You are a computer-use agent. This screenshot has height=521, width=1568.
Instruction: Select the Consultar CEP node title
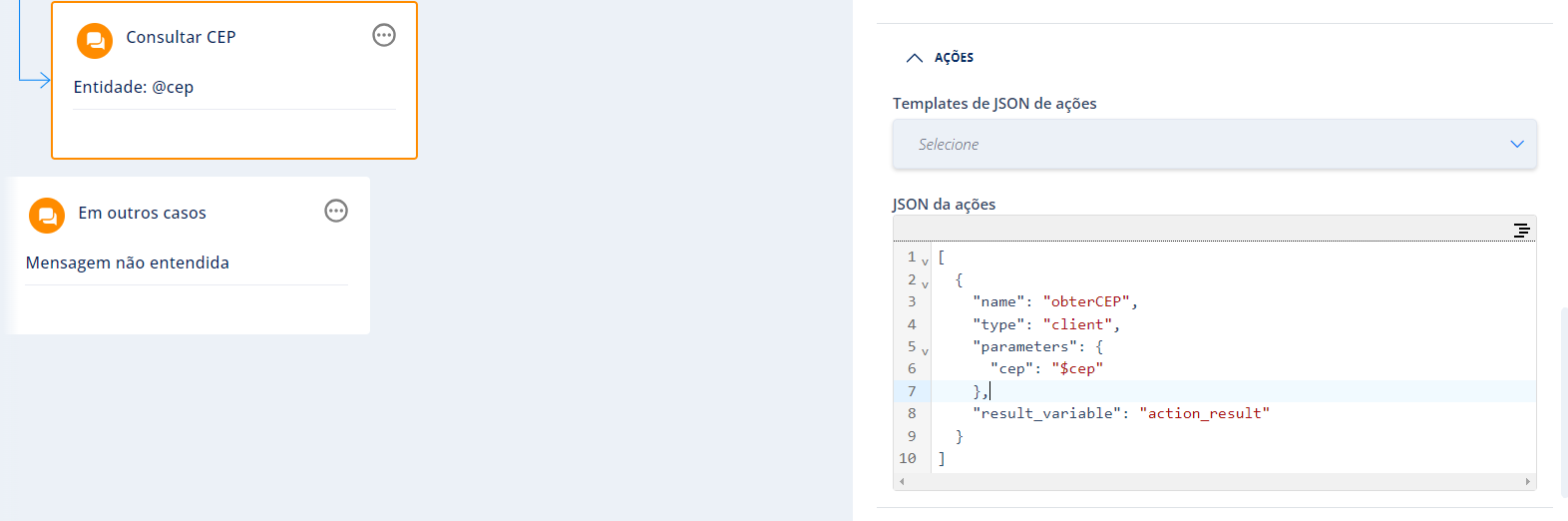click(x=181, y=37)
